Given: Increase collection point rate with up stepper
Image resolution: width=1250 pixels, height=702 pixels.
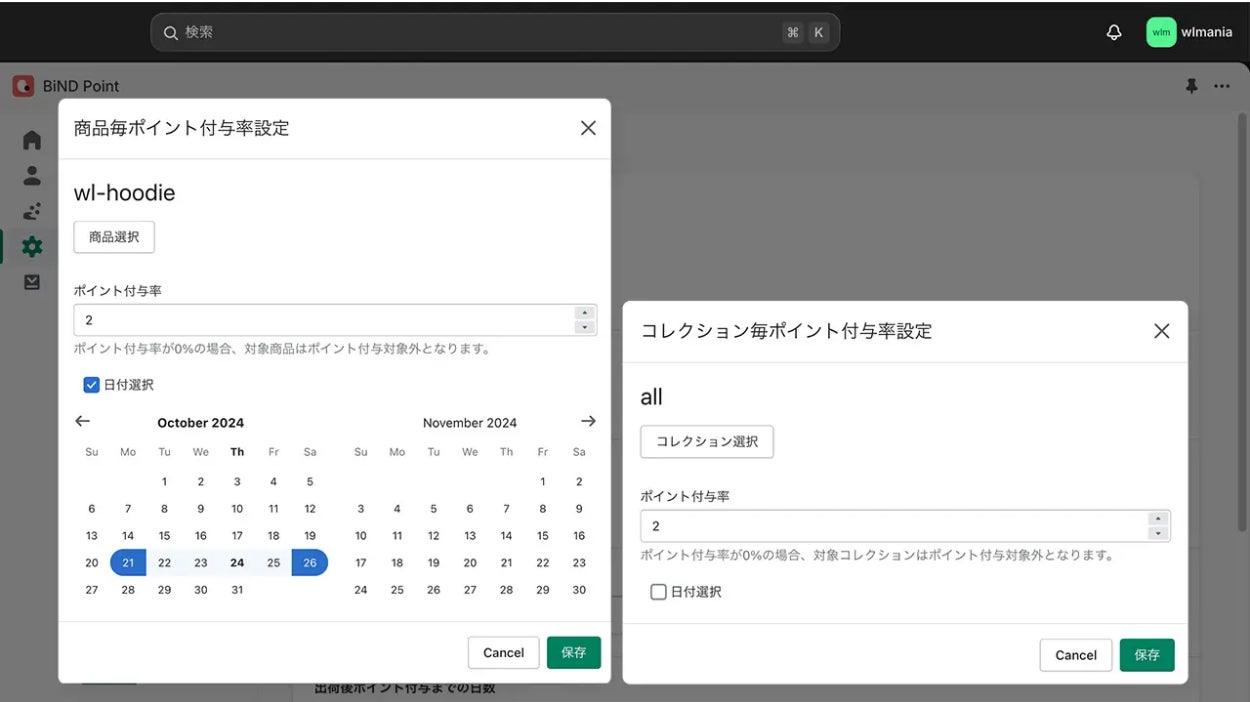Looking at the screenshot, I should (1158, 519).
